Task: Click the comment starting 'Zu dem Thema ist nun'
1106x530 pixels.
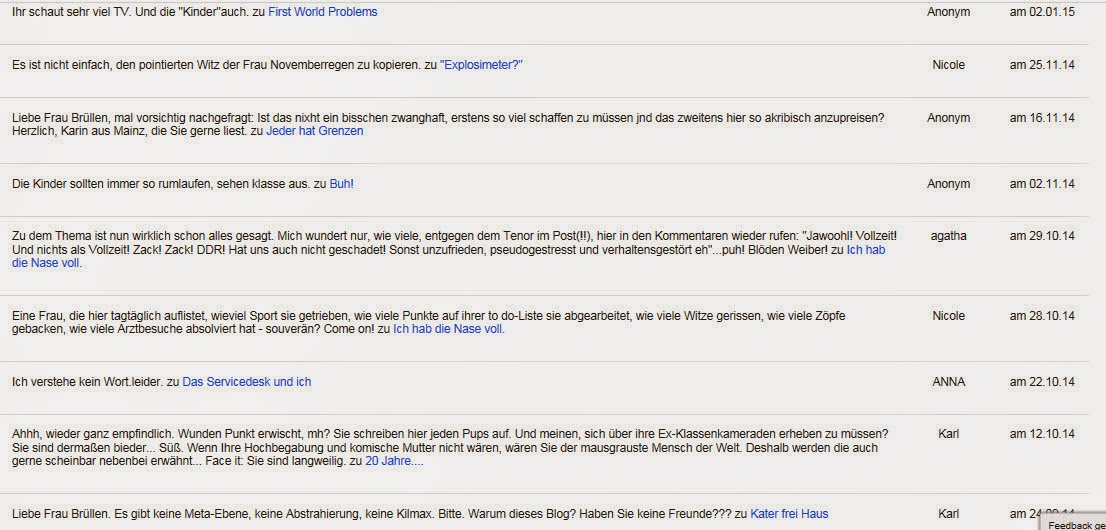Action: (454, 250)
